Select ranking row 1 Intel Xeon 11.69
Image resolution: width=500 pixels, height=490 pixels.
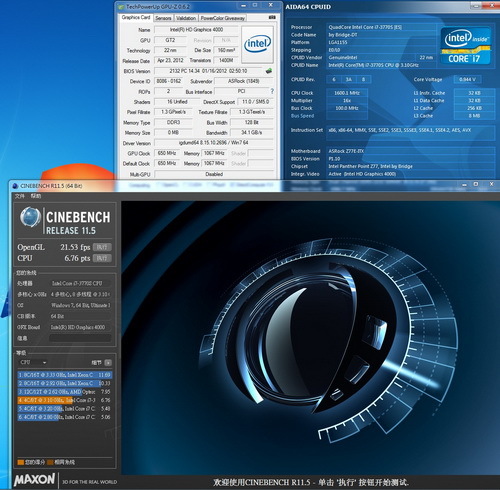[65, 375]
